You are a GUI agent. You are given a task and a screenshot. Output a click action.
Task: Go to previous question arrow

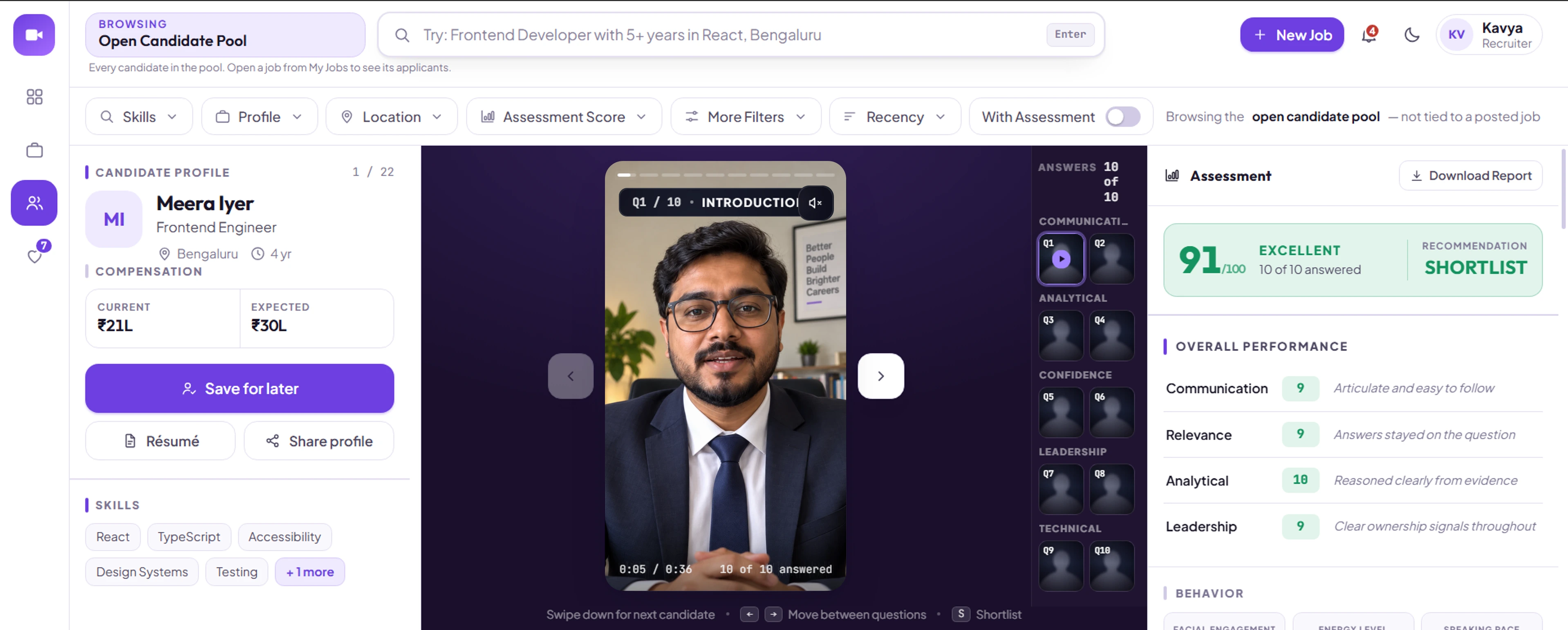coord(570,376)
